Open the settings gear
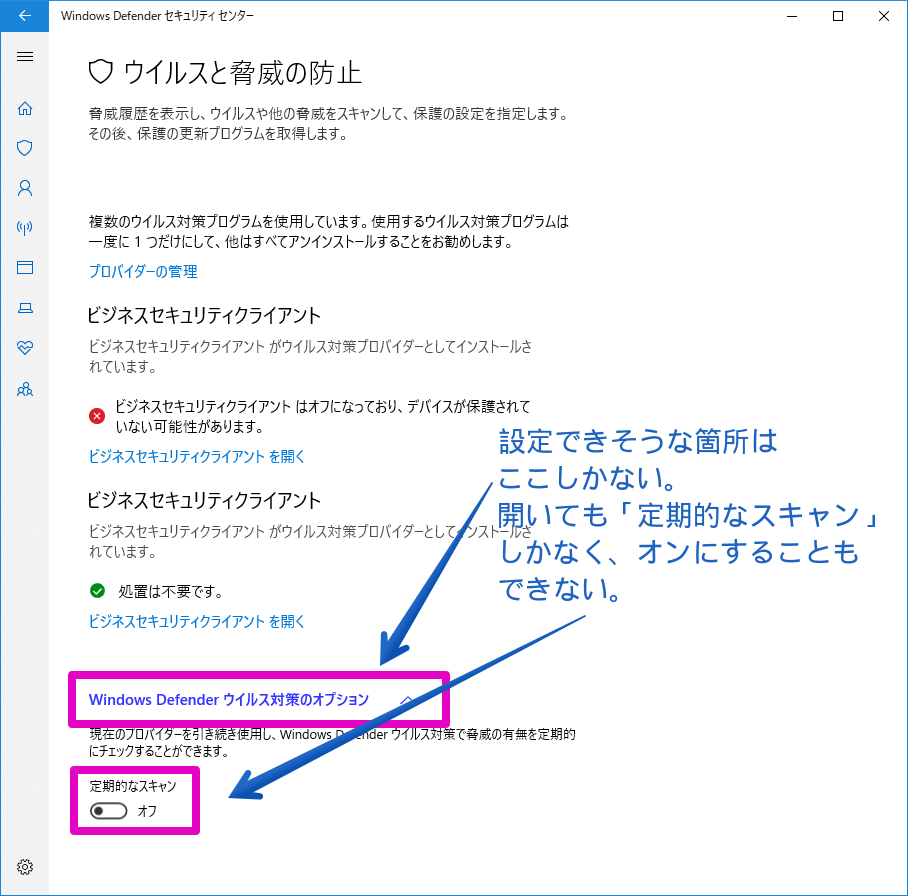This screenshot has height=896, width=908. click(x=25, y=866)
